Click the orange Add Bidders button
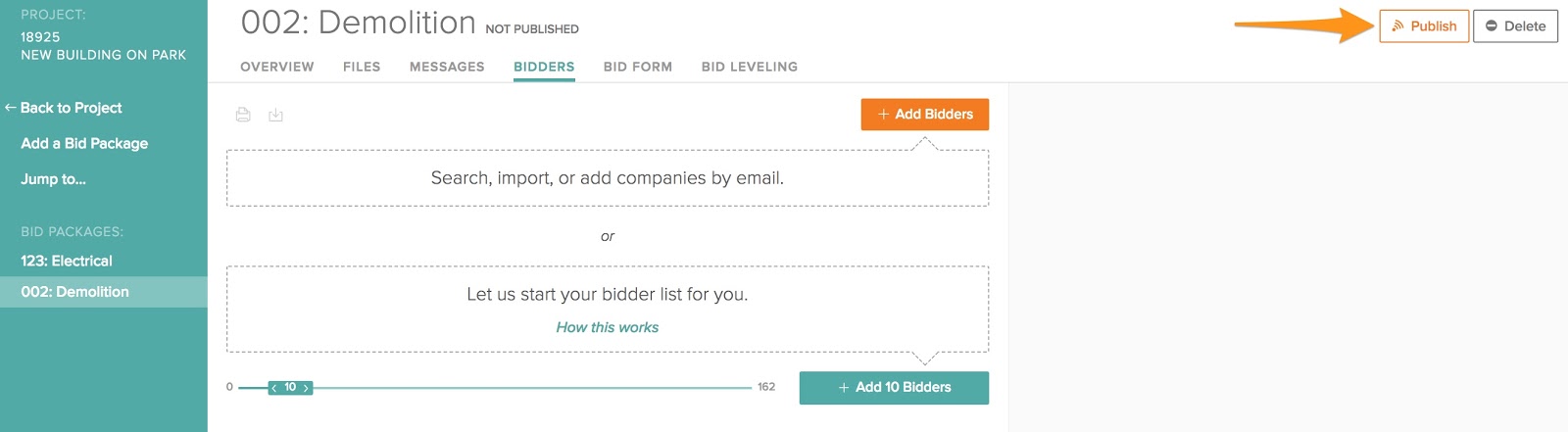This screenshot has height=432, width=1568. coord(924,115)
